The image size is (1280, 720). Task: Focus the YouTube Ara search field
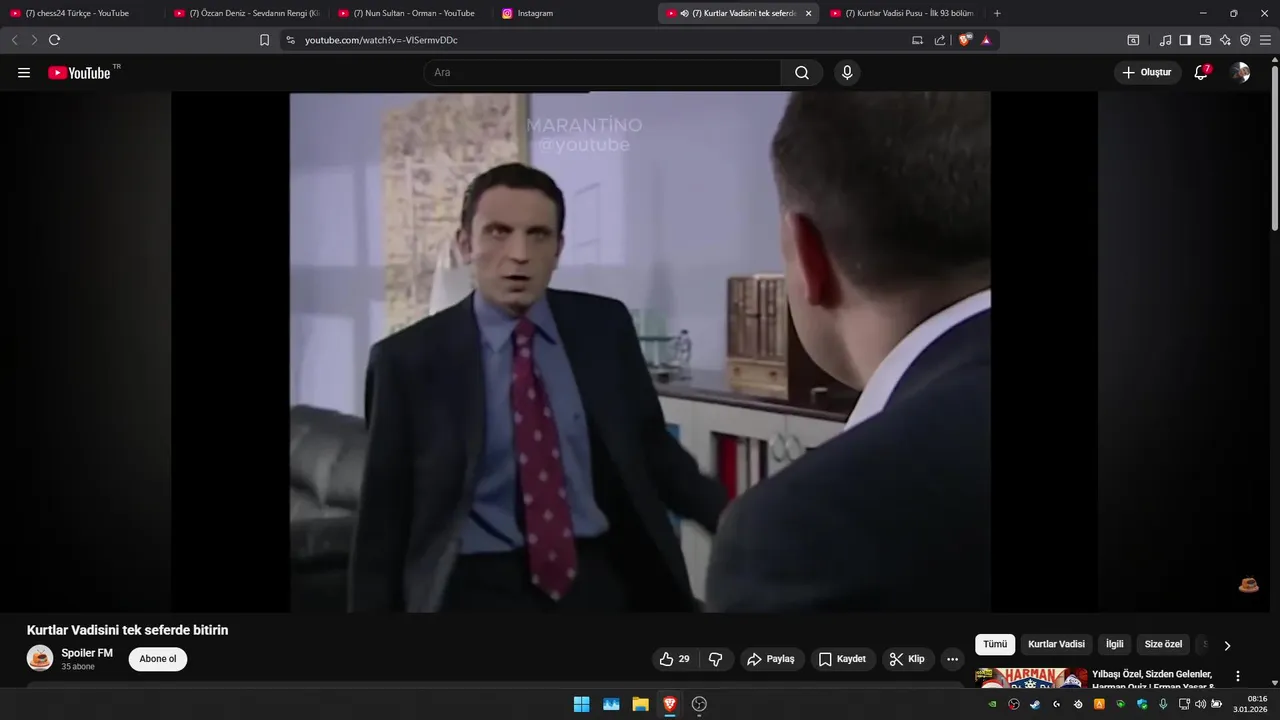(602, 72)
